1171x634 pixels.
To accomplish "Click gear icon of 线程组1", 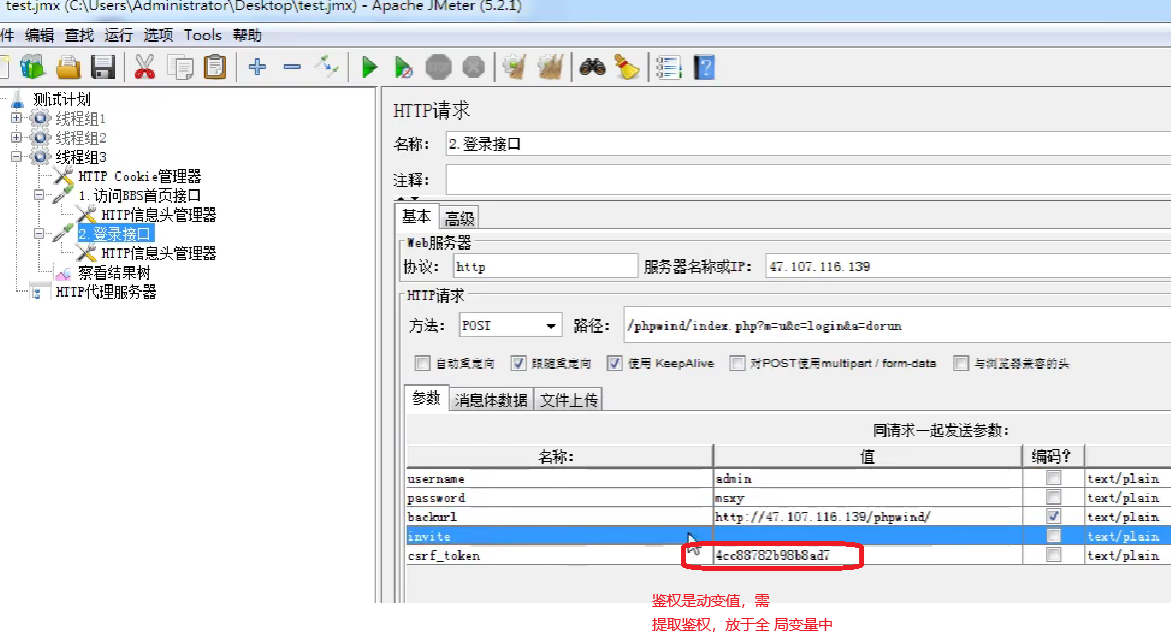I will point(40,119).
